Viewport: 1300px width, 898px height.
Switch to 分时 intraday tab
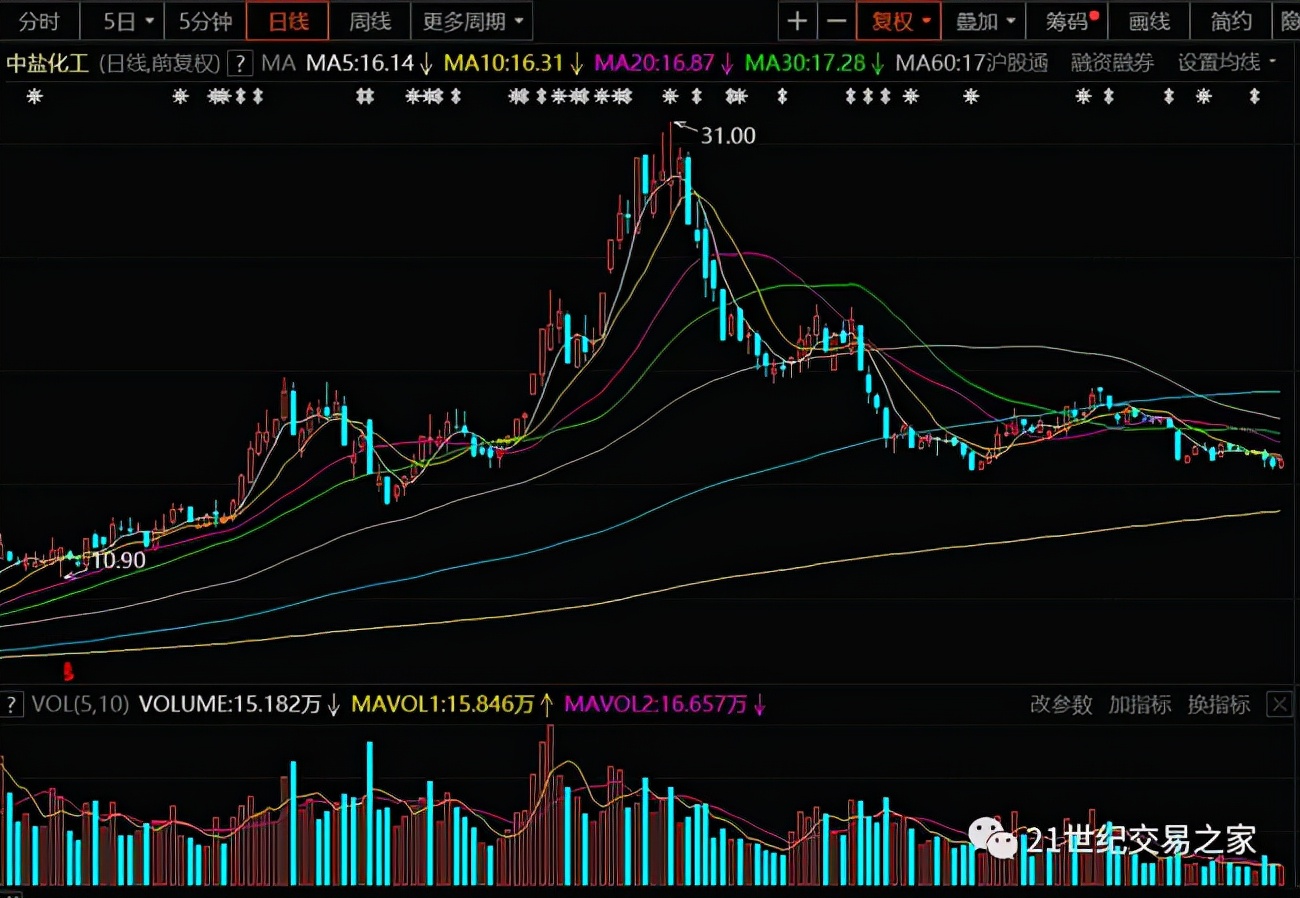click(x=39, y=21)
